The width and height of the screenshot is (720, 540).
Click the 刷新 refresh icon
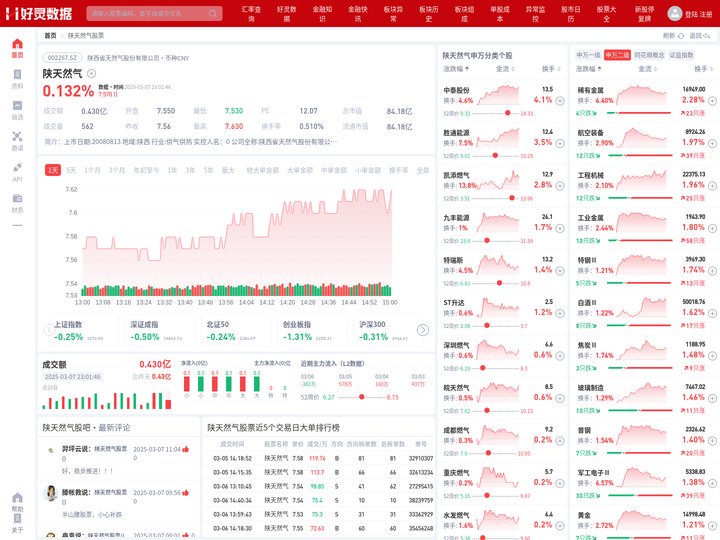tap(681, 36)
